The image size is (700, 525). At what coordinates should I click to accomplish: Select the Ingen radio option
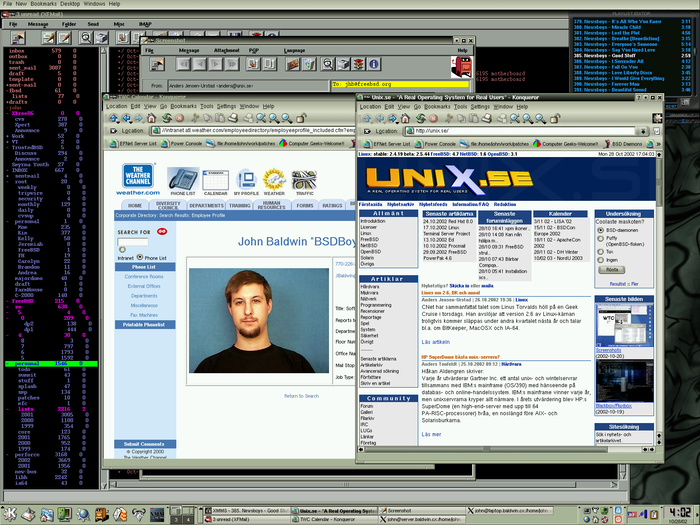pos(600,260)
